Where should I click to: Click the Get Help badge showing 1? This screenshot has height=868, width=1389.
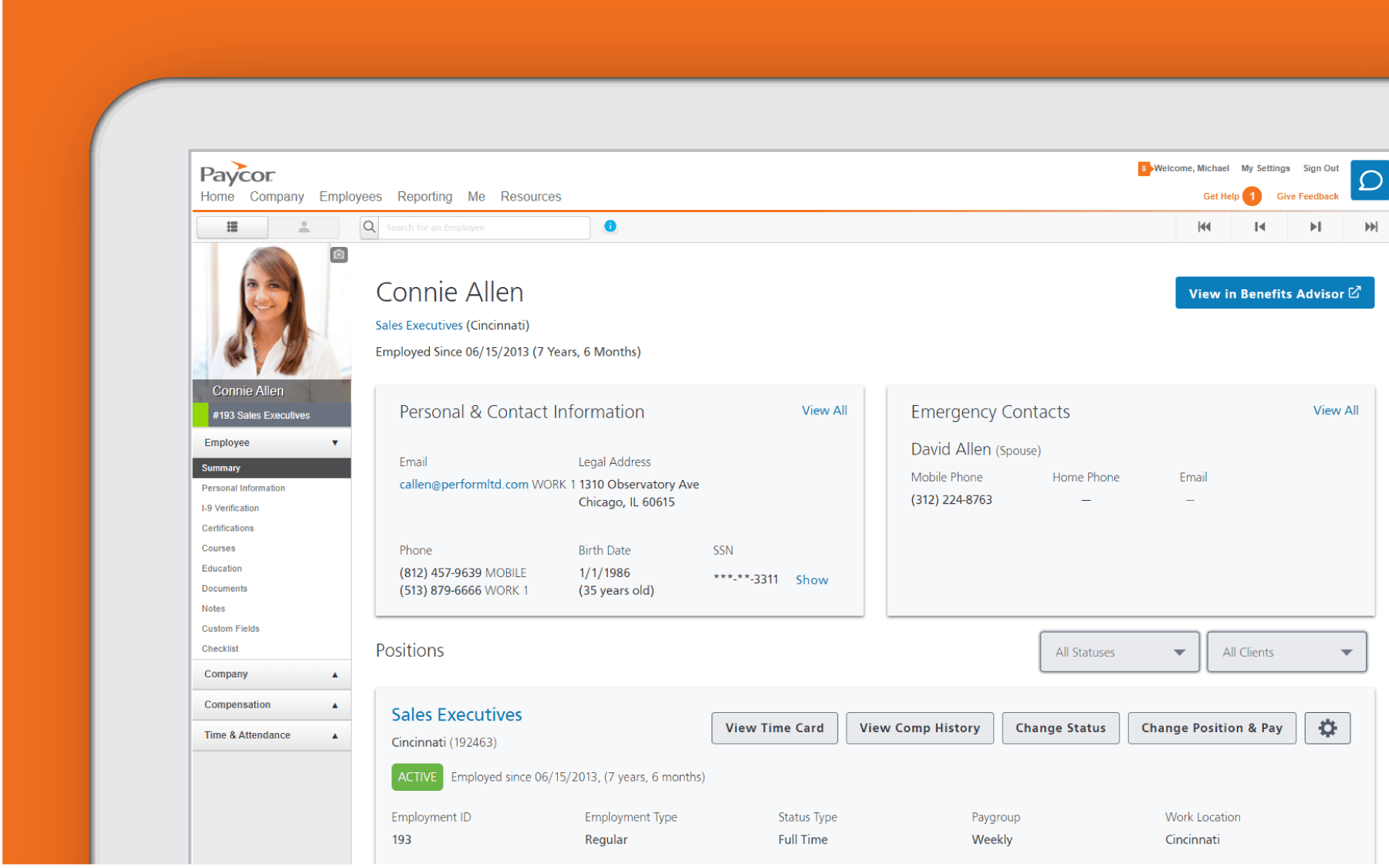[1252, 196]
